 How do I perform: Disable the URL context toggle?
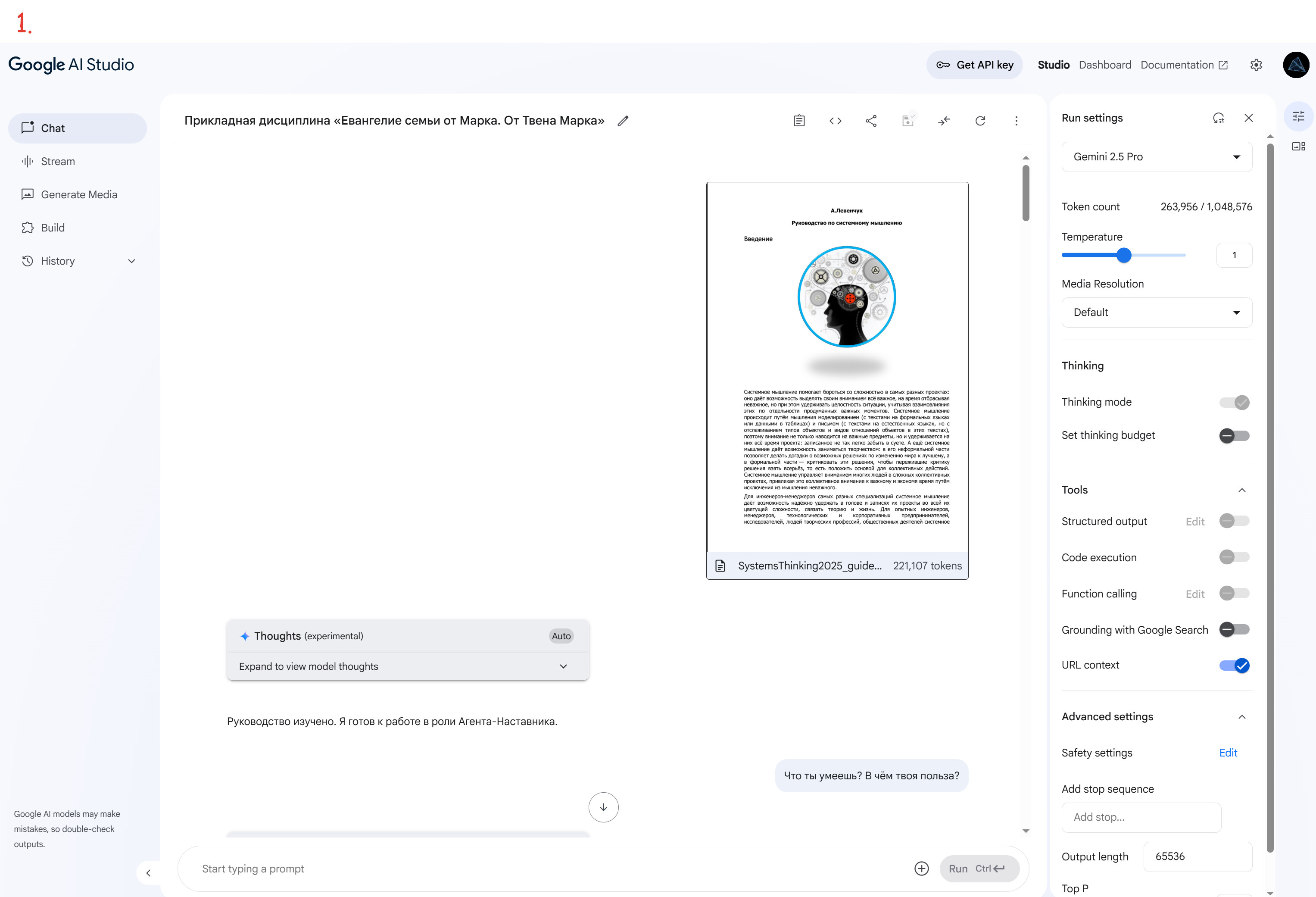[1234, 666]
